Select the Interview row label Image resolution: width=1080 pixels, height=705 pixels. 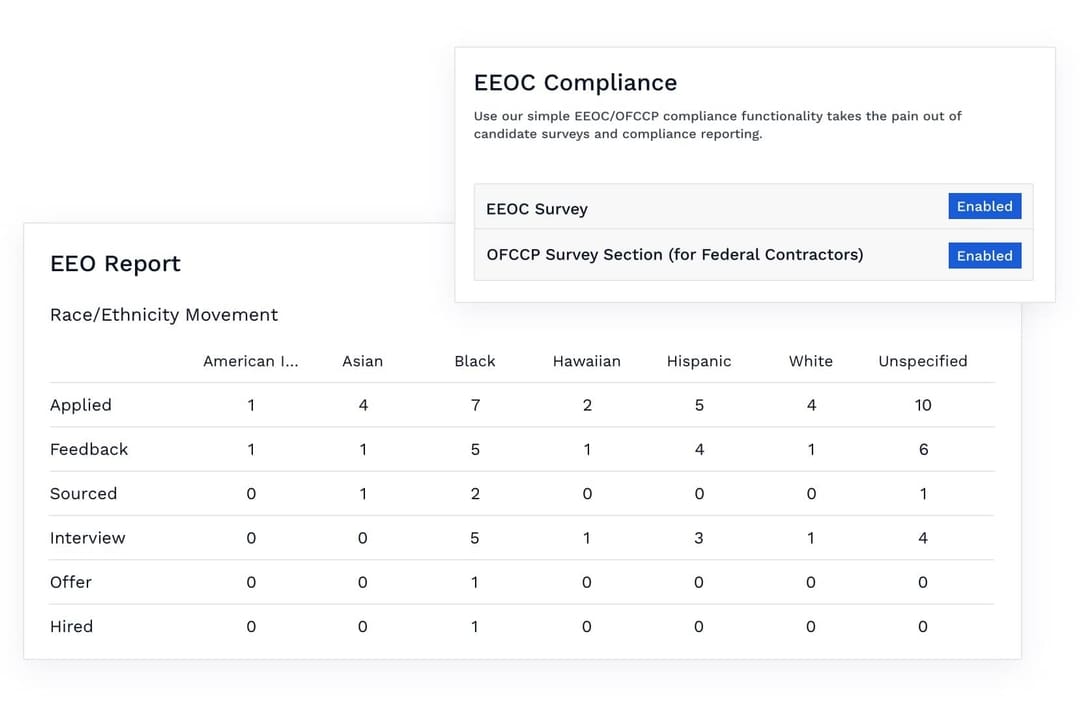pyautogui.click(x=88, y=538)
